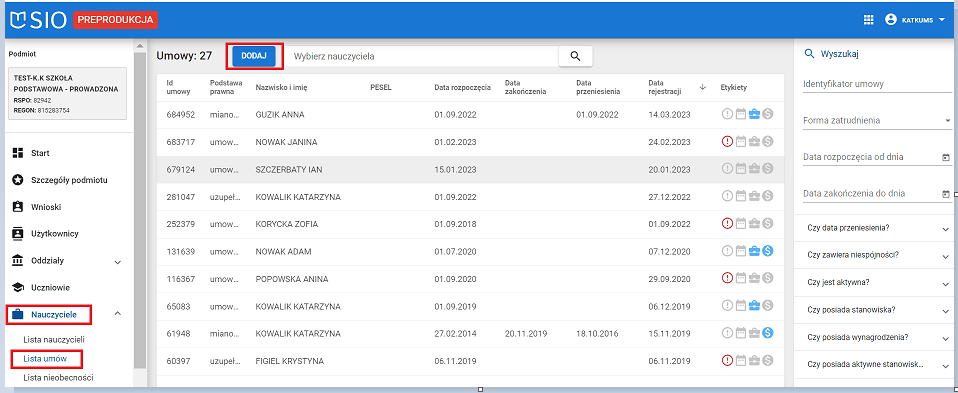Expand Czy posiada stanowiska? filter
The height and width of the screenshot is (393, 958).
click(x=876, y=310)
